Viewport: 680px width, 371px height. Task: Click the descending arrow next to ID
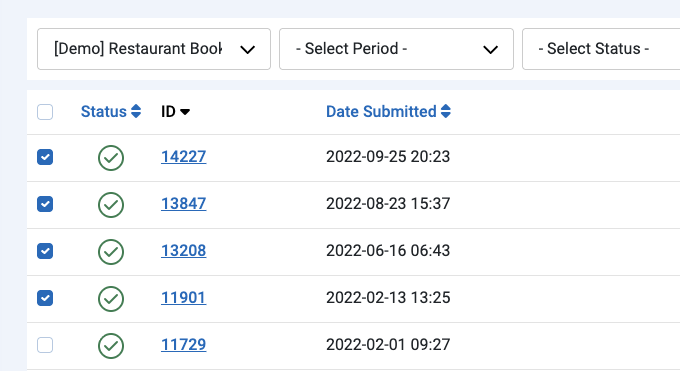(x=185, y=112)
